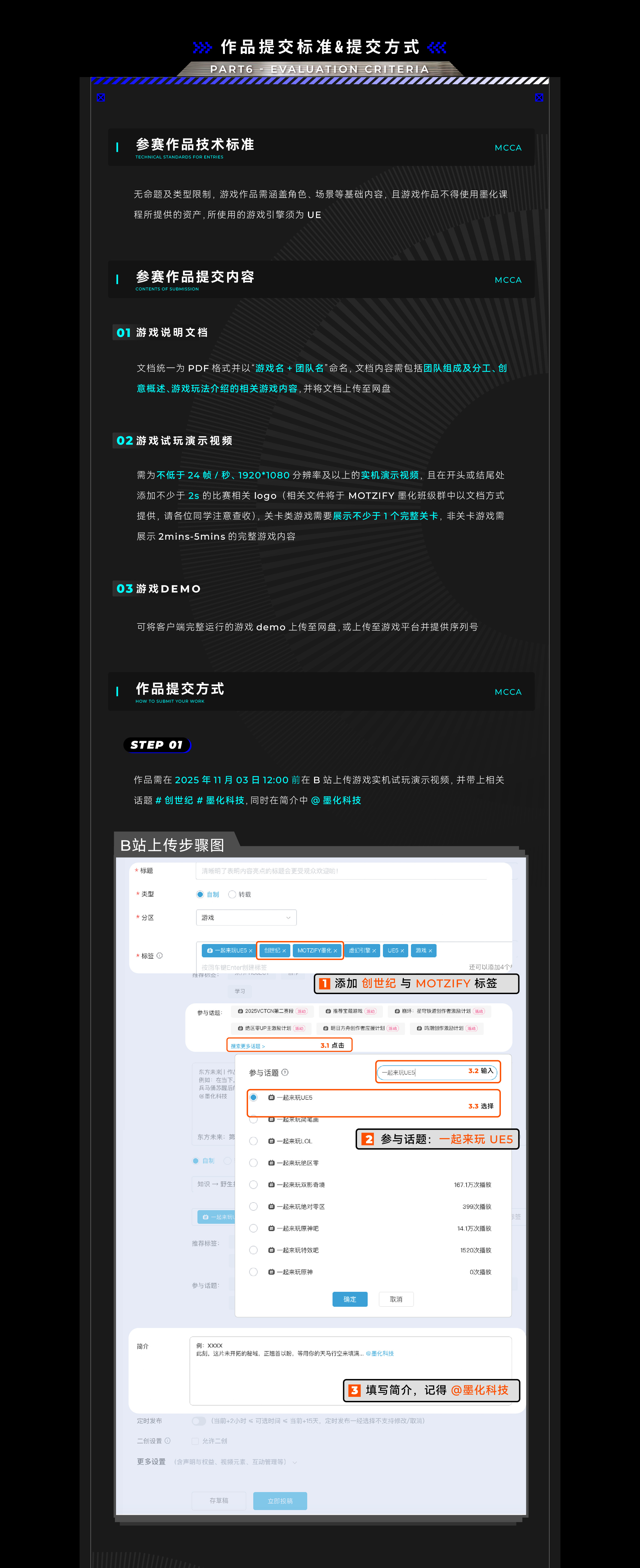640x1568 pixels.
Task: Select the 一起来玩原神 topic radio
Action: (x=253, y=1272)
